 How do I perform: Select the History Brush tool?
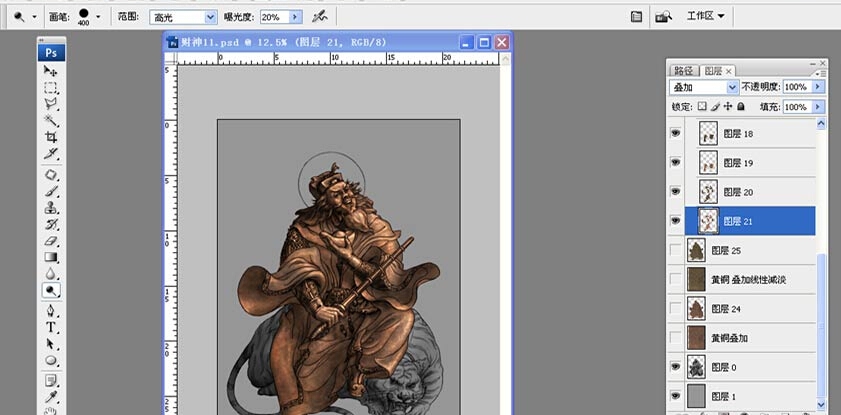pos(51,224)
